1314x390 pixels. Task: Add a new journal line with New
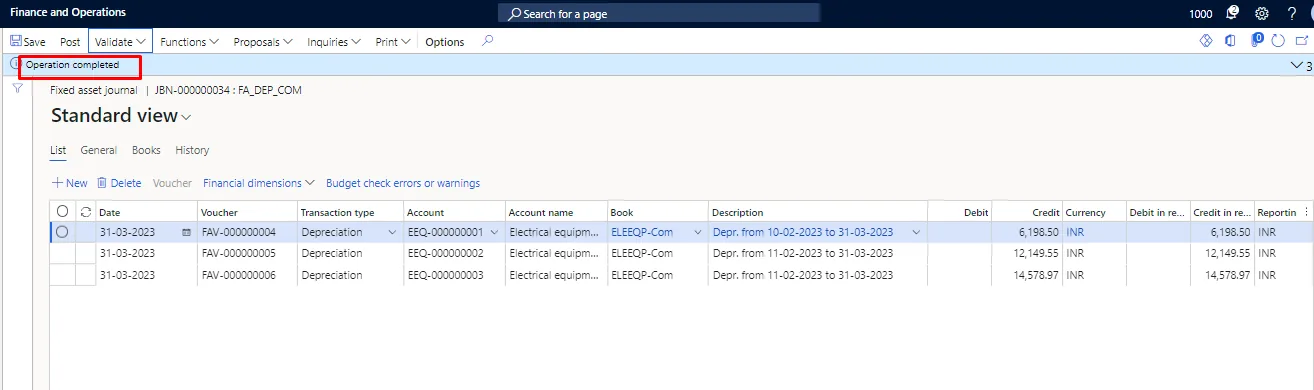[x=69, y=183]
